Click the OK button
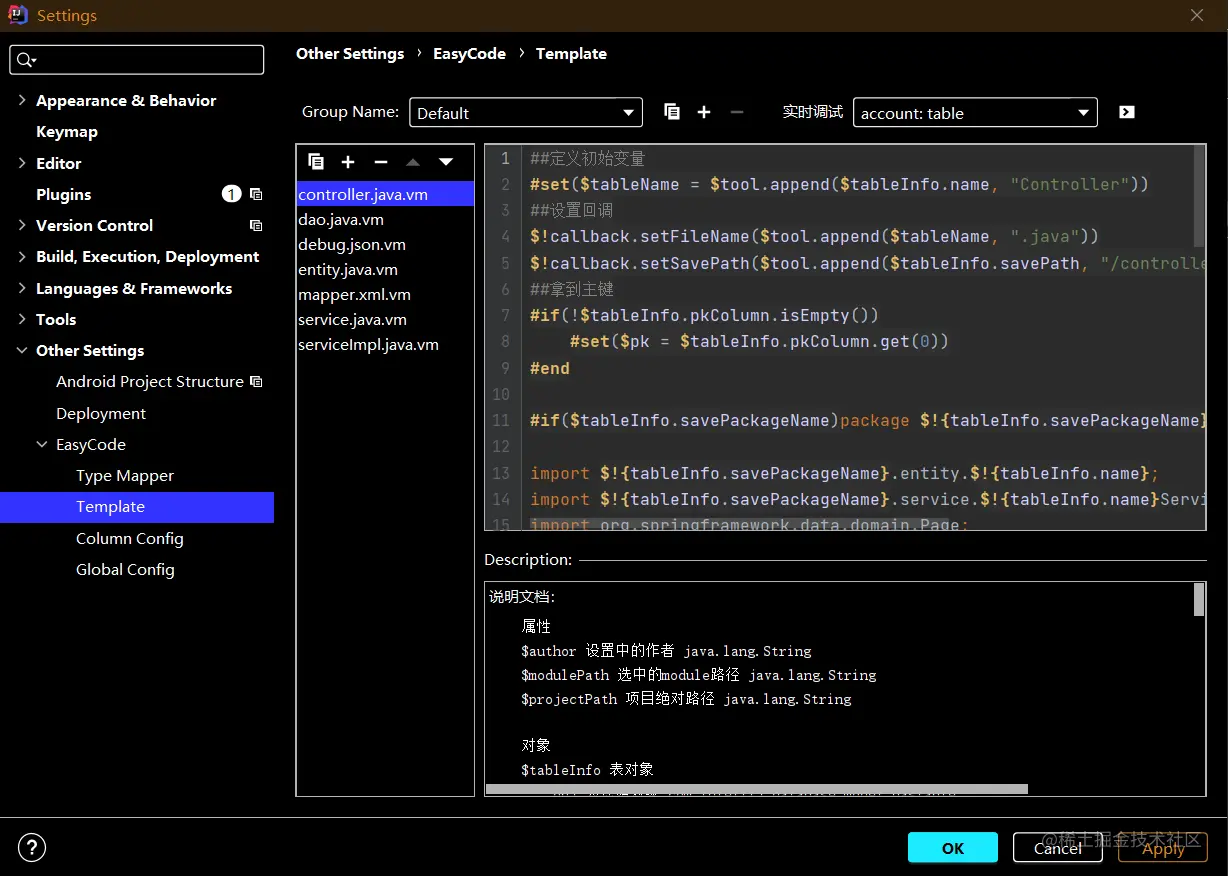The width and height of the screenshot is (1228, 876). click(x=953, y=847)
